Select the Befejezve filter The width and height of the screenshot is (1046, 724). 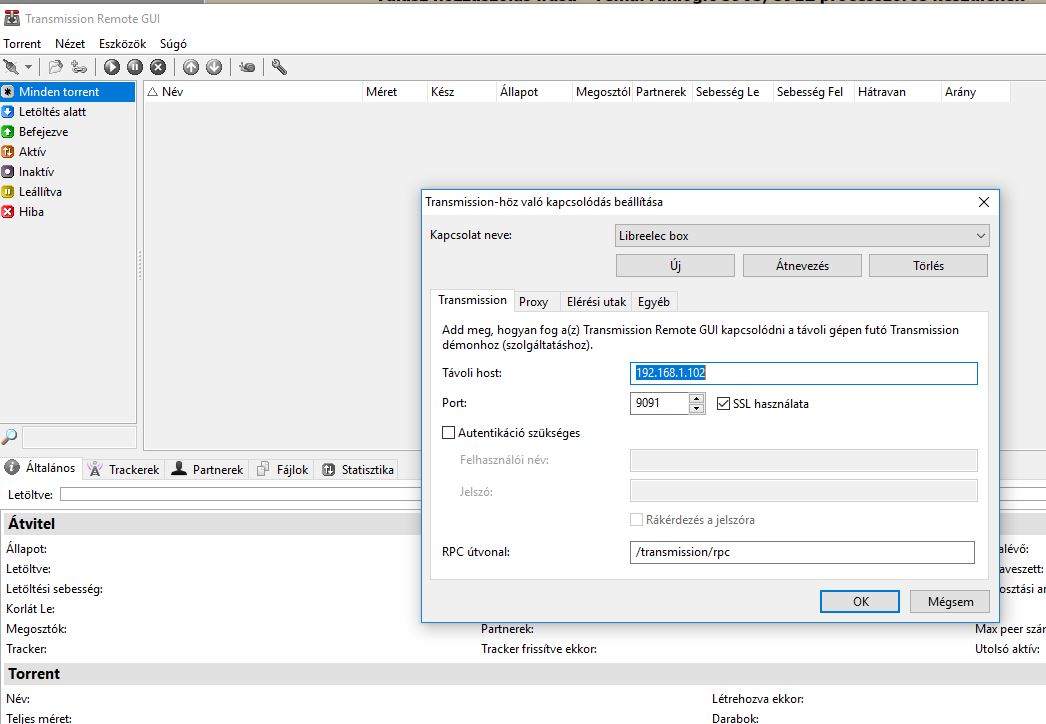[67, 131]
